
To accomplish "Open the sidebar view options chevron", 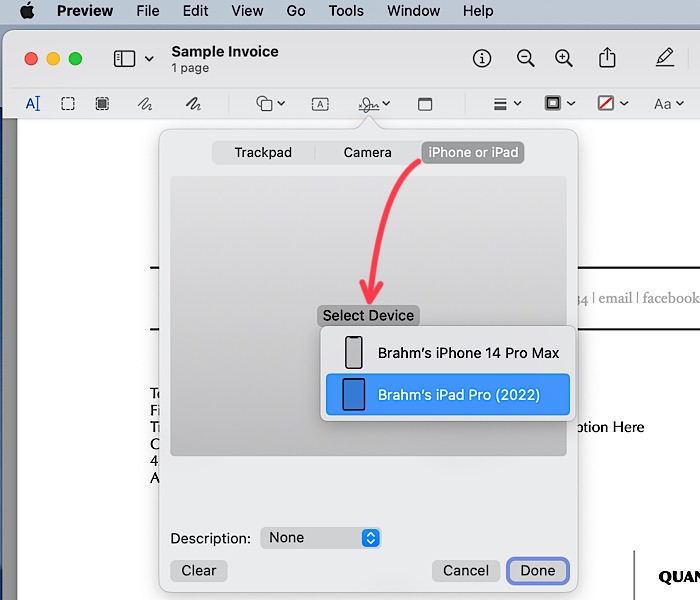I will tap(149, 59).
